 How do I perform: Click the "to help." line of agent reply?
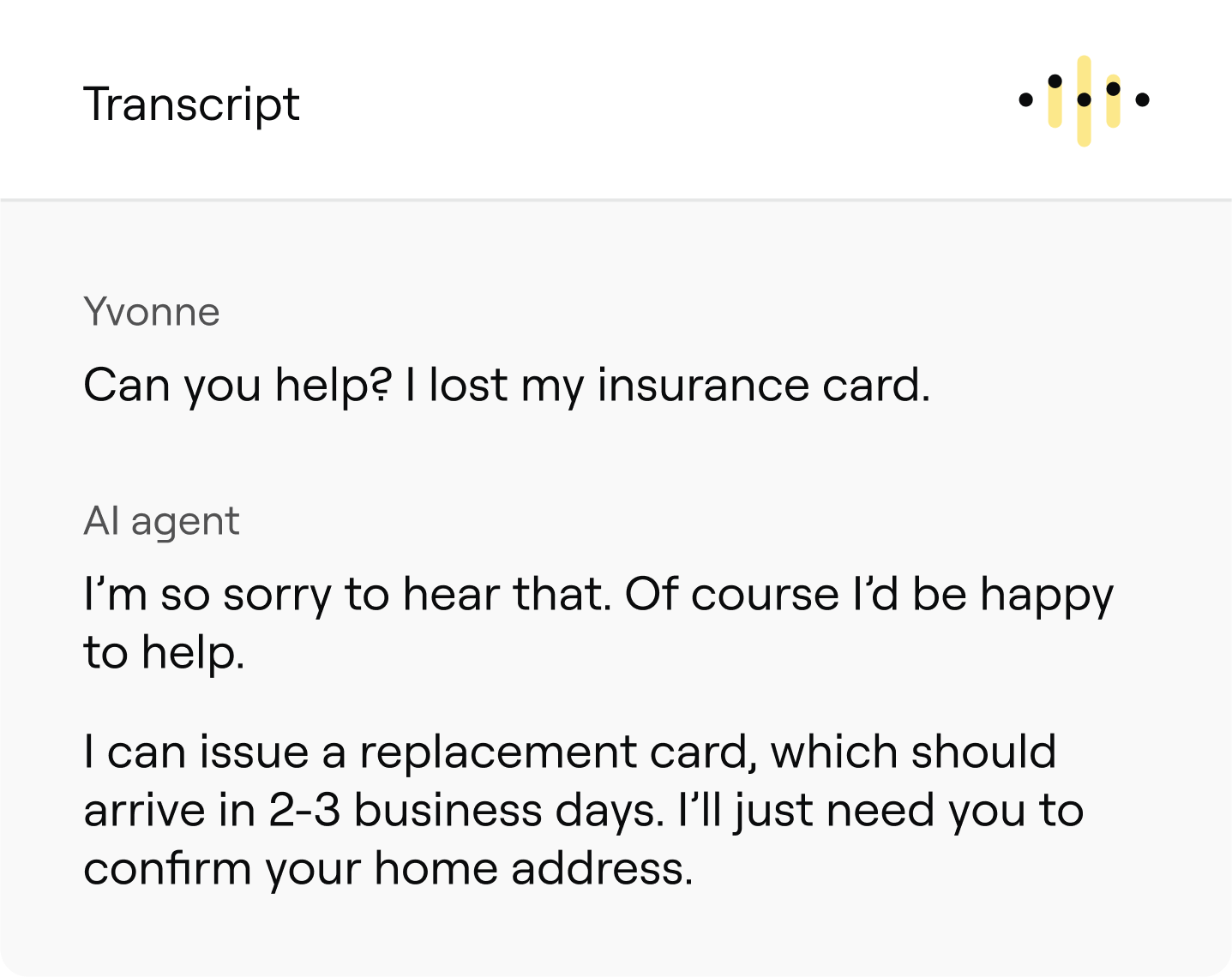(x=164, y=652)
